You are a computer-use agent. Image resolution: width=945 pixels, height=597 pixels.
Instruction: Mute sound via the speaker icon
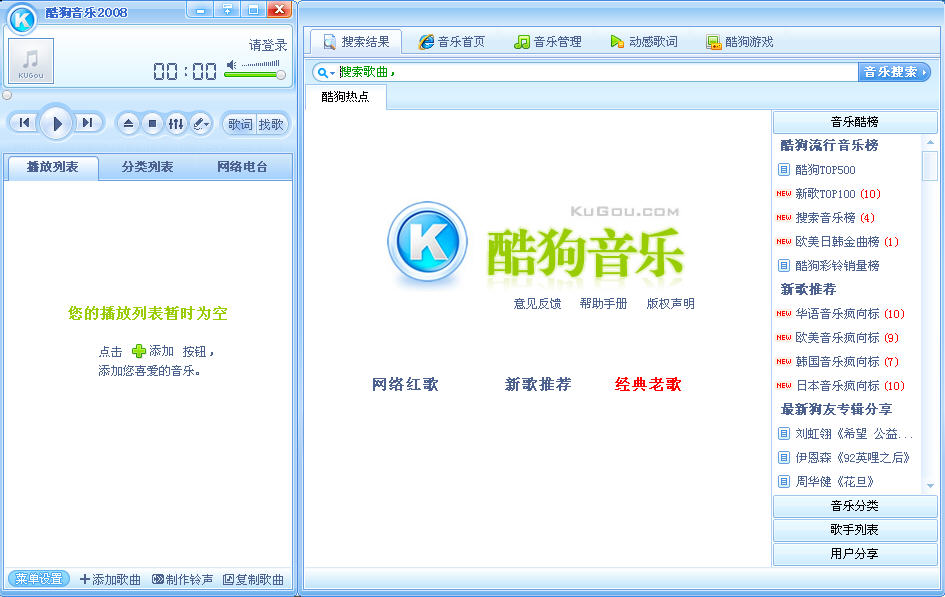pos(231,64)
